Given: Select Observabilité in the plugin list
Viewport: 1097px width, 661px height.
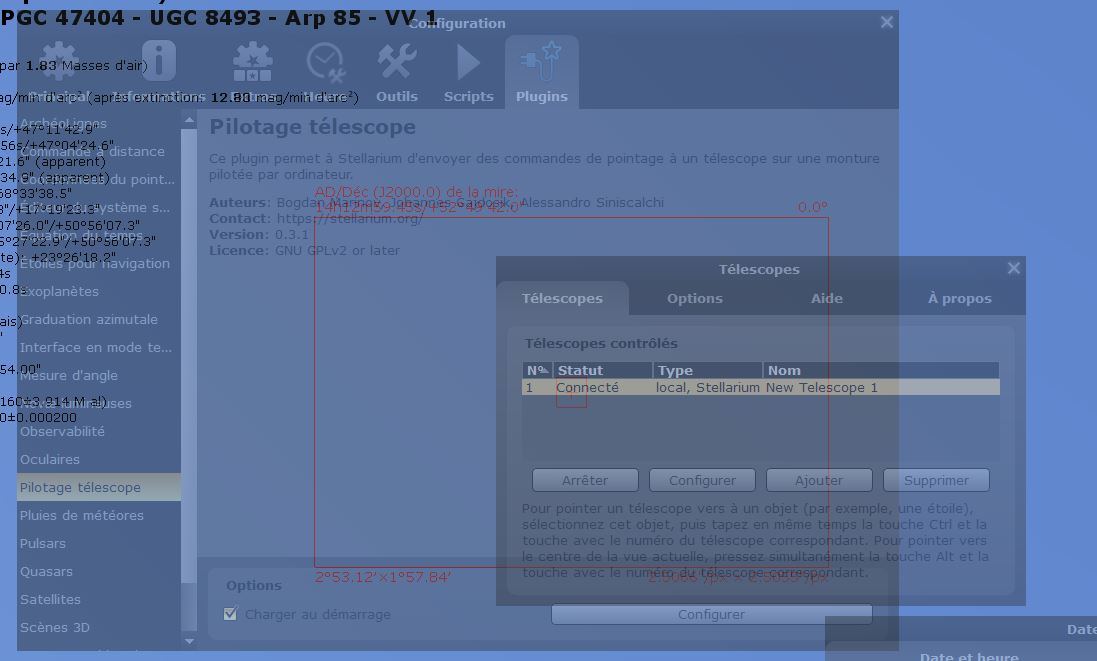Looking at the screenshot, I should pos(99,432).
